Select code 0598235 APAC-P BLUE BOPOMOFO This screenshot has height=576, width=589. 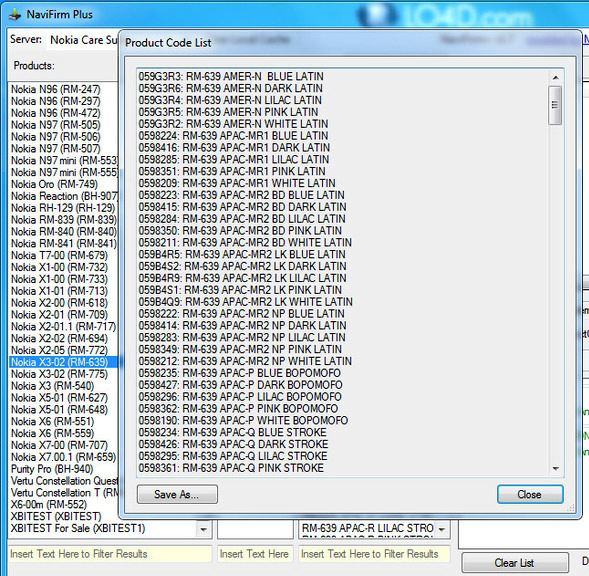pyautogui.click(x=240, y=373)
